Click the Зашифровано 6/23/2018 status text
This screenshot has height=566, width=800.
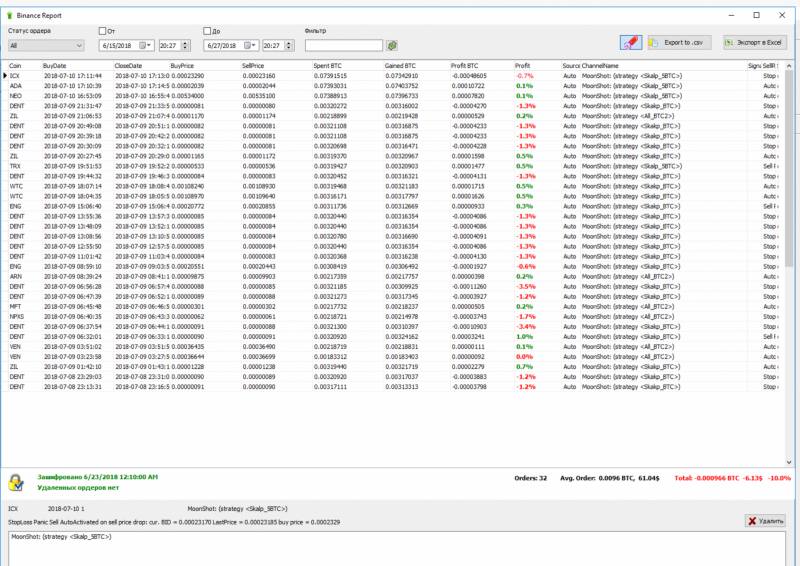point(97,477)
